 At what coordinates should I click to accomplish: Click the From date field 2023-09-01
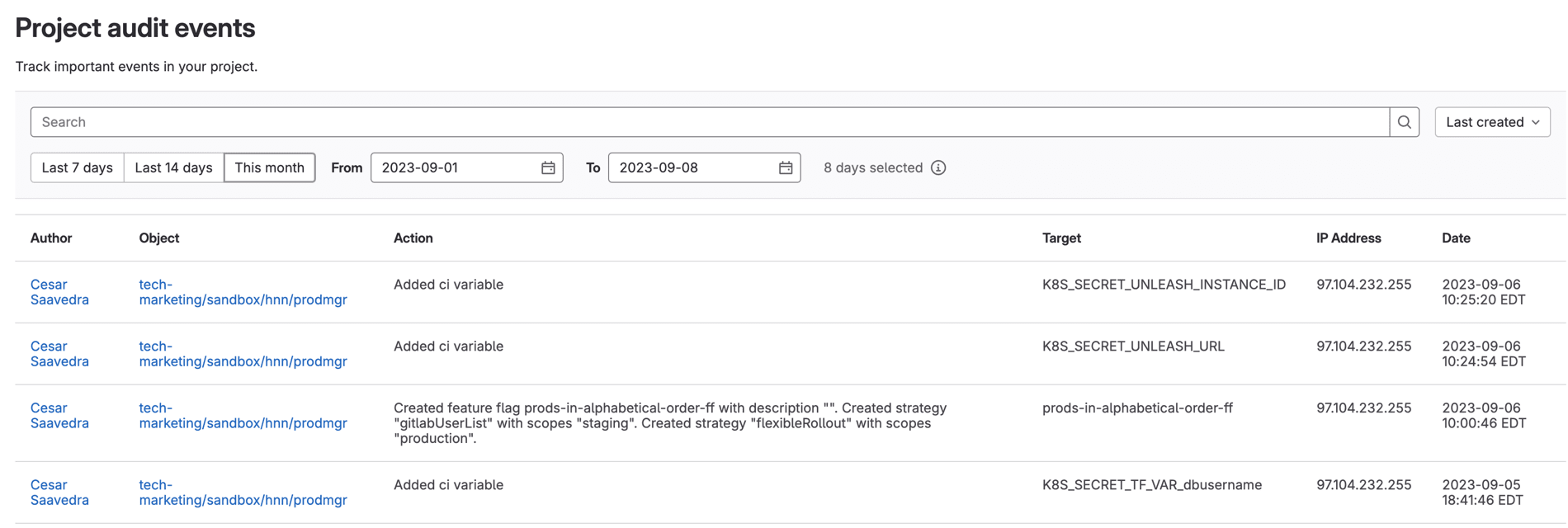point(467,167)
